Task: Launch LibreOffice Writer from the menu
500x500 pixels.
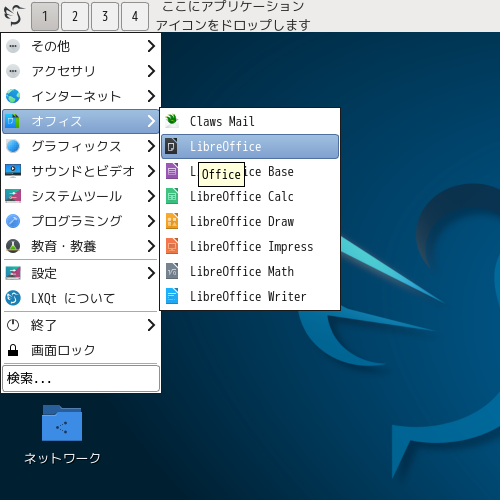Action: pyautogui.click(x=250, y=296)
